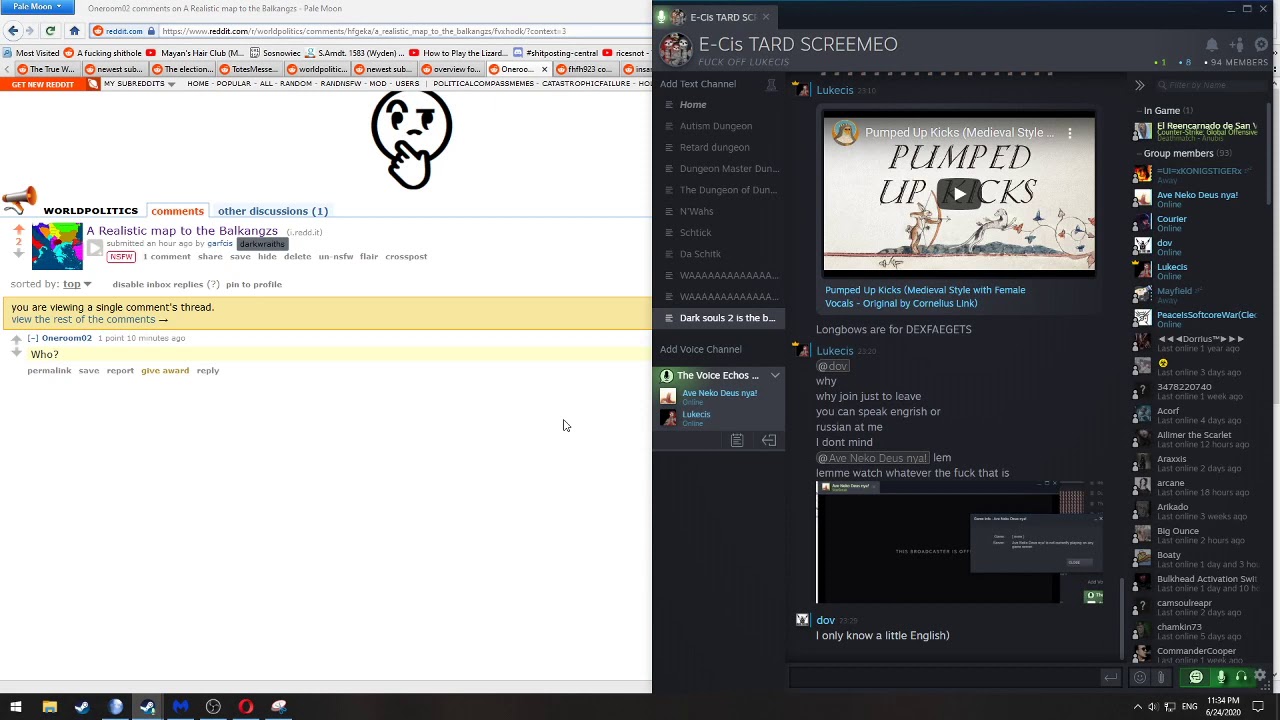1280x720 pixels.
Task: Open group settings gear in Steam chat header
Action: click(1261, 45)
